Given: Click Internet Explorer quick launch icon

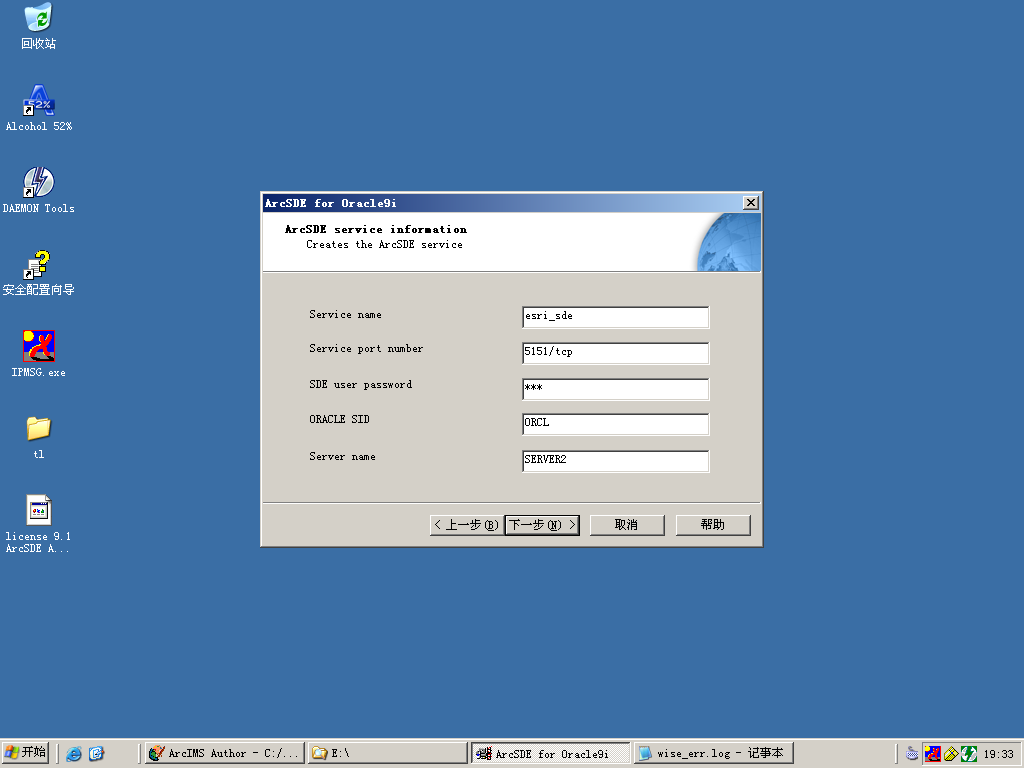Looking at the screenshot, I should [74, 754].
